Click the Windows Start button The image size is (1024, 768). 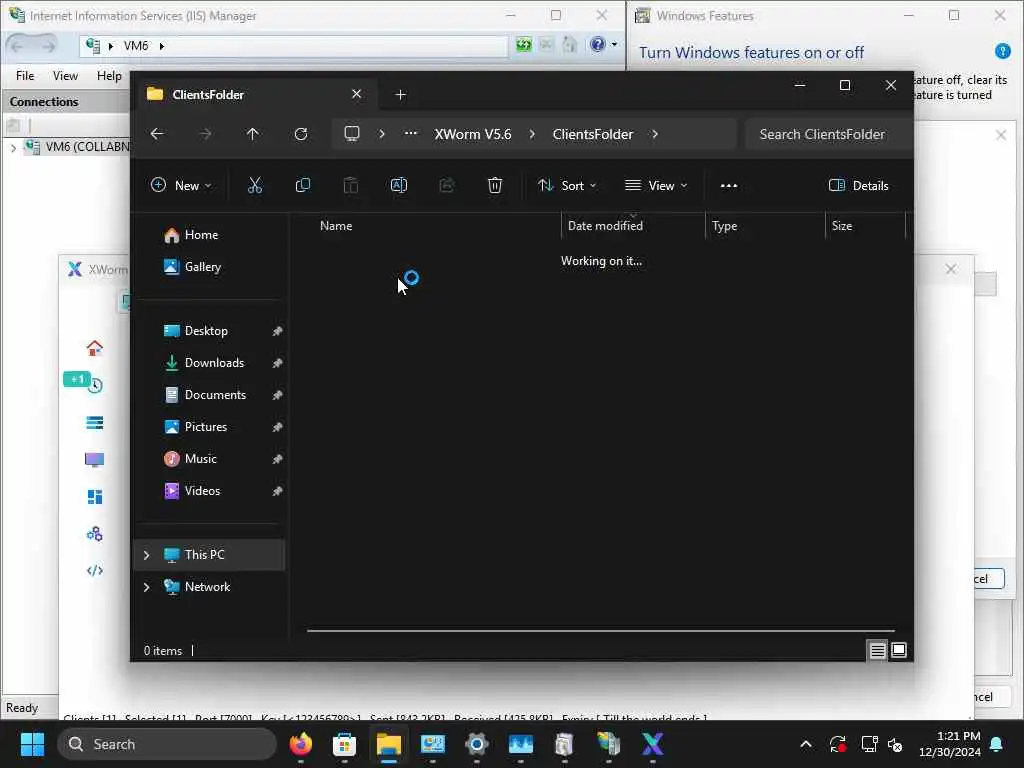tap(32, 744)
